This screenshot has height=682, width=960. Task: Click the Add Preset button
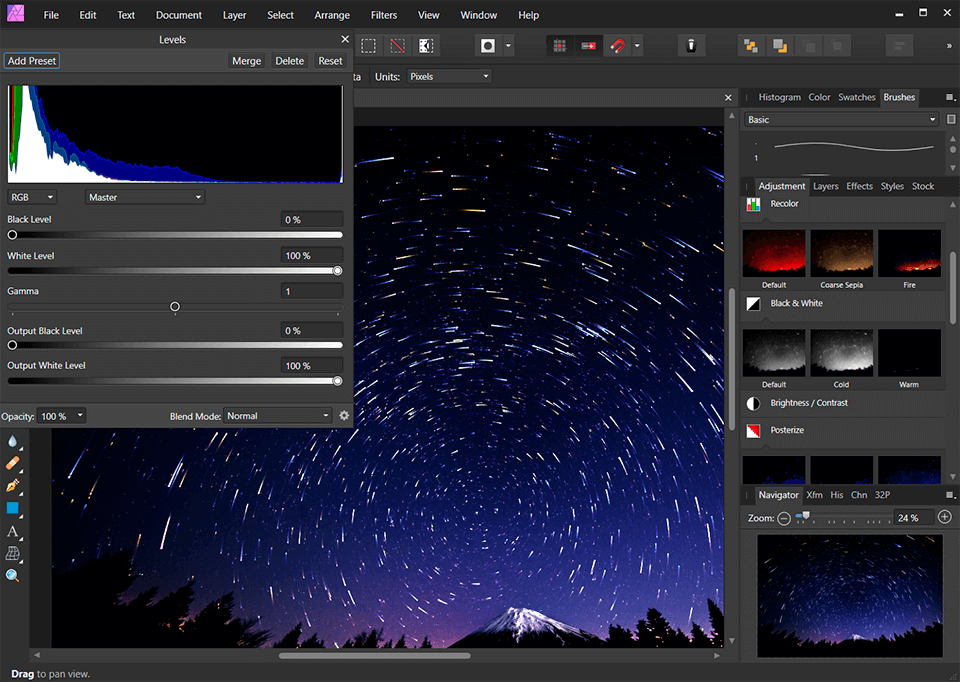point(31,60)
